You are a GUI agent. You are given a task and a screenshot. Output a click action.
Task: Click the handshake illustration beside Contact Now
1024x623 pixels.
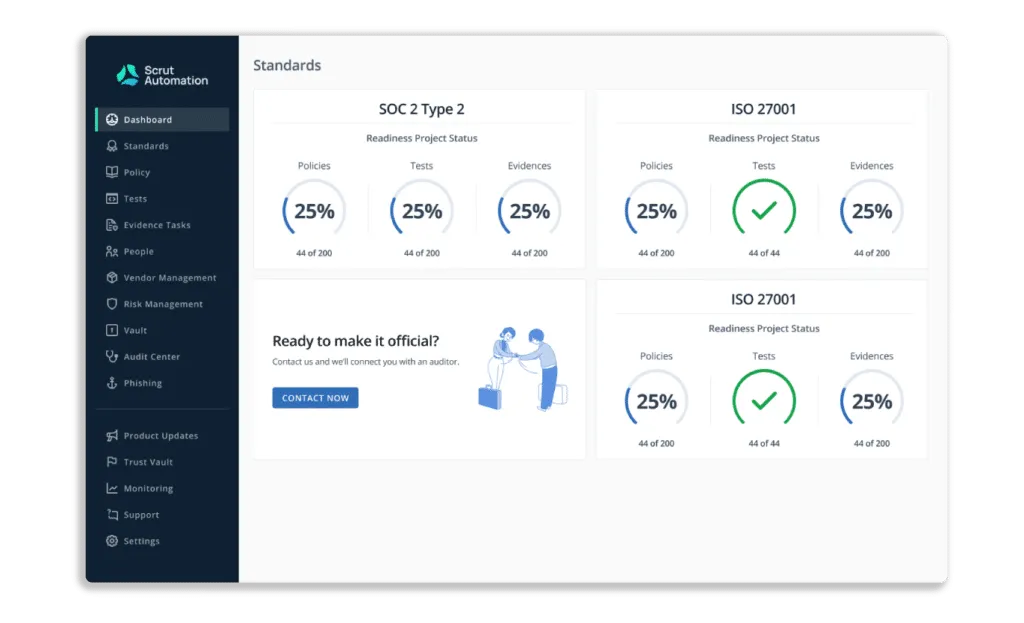522,369
